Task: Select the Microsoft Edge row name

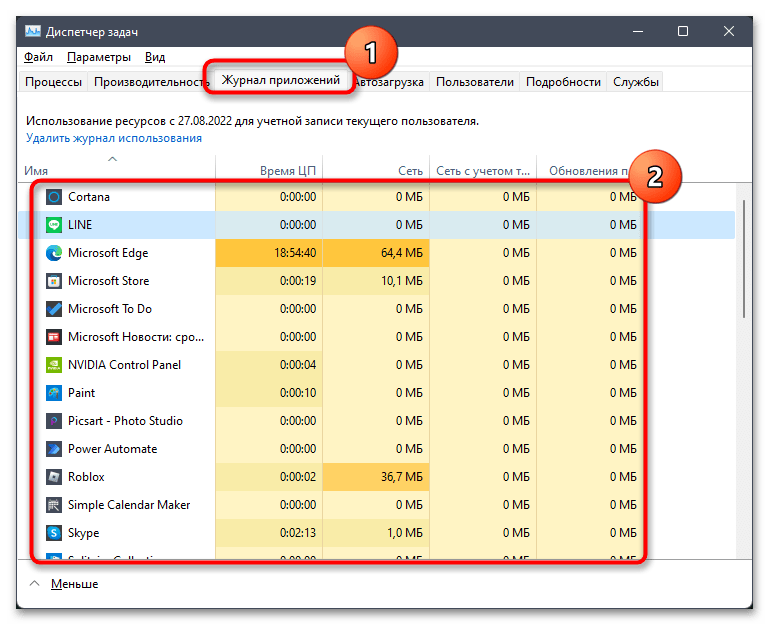Action: 108,253
